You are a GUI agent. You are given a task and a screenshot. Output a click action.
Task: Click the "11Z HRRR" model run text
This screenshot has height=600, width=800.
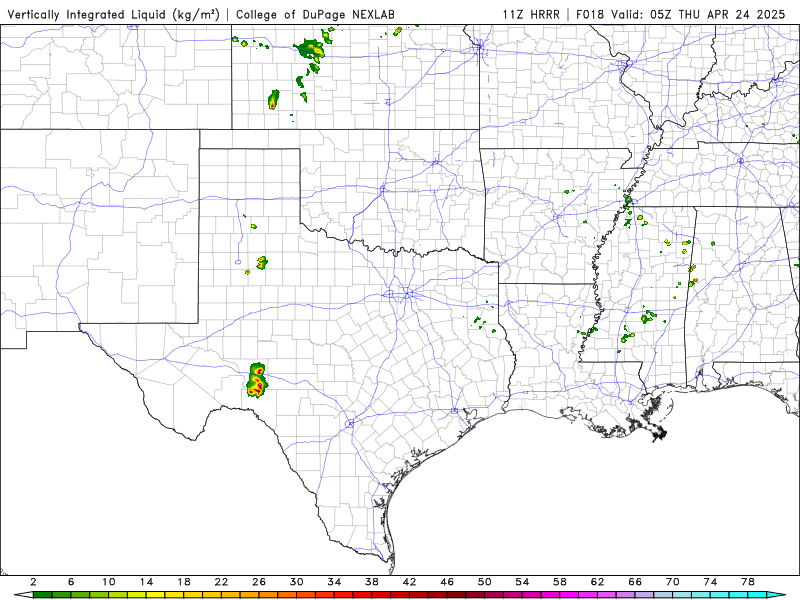[x=531, y=14]
